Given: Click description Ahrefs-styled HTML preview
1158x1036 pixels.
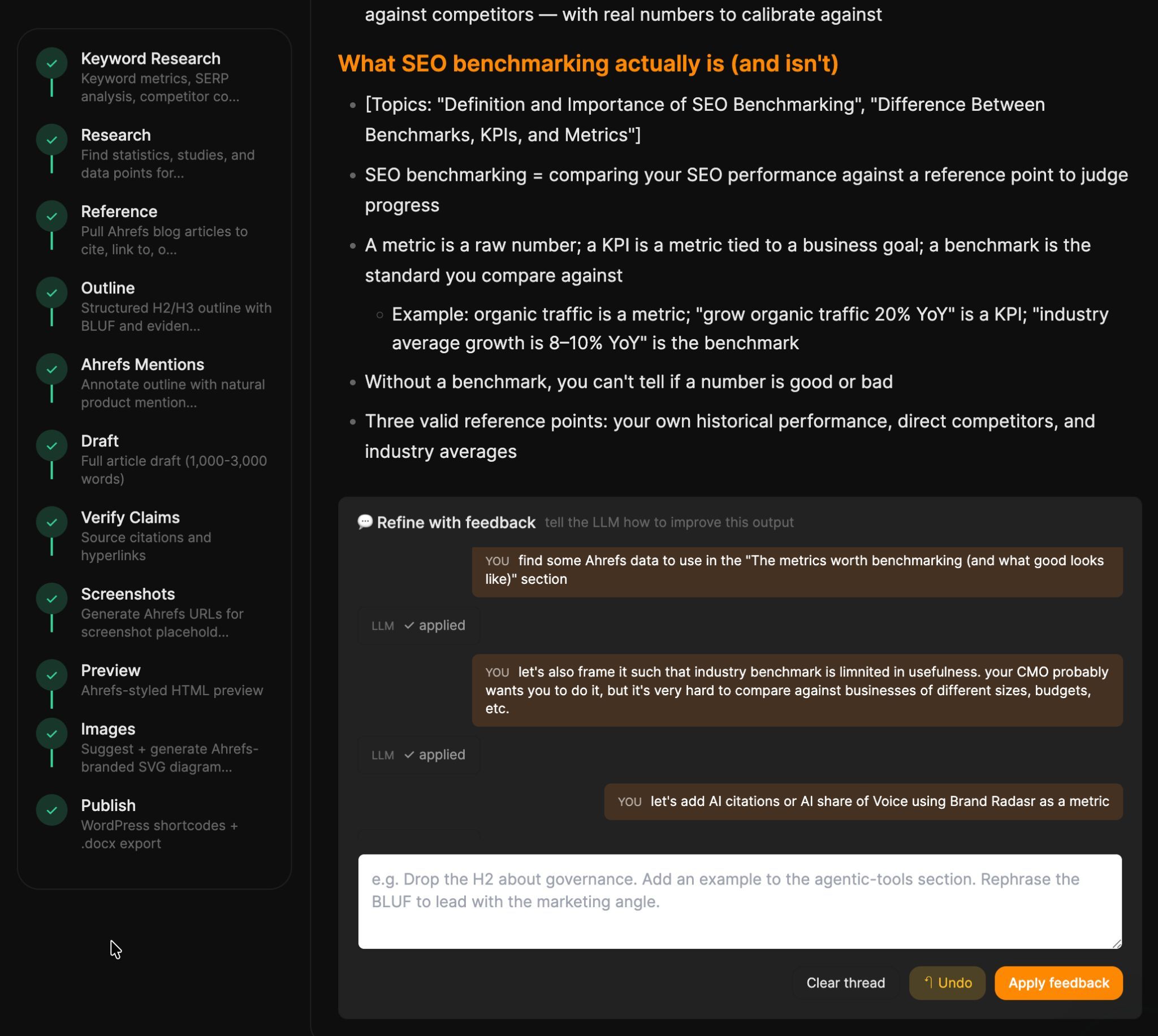Looking at the screenshot, I should pyautogui.click(x=172, y=691).
